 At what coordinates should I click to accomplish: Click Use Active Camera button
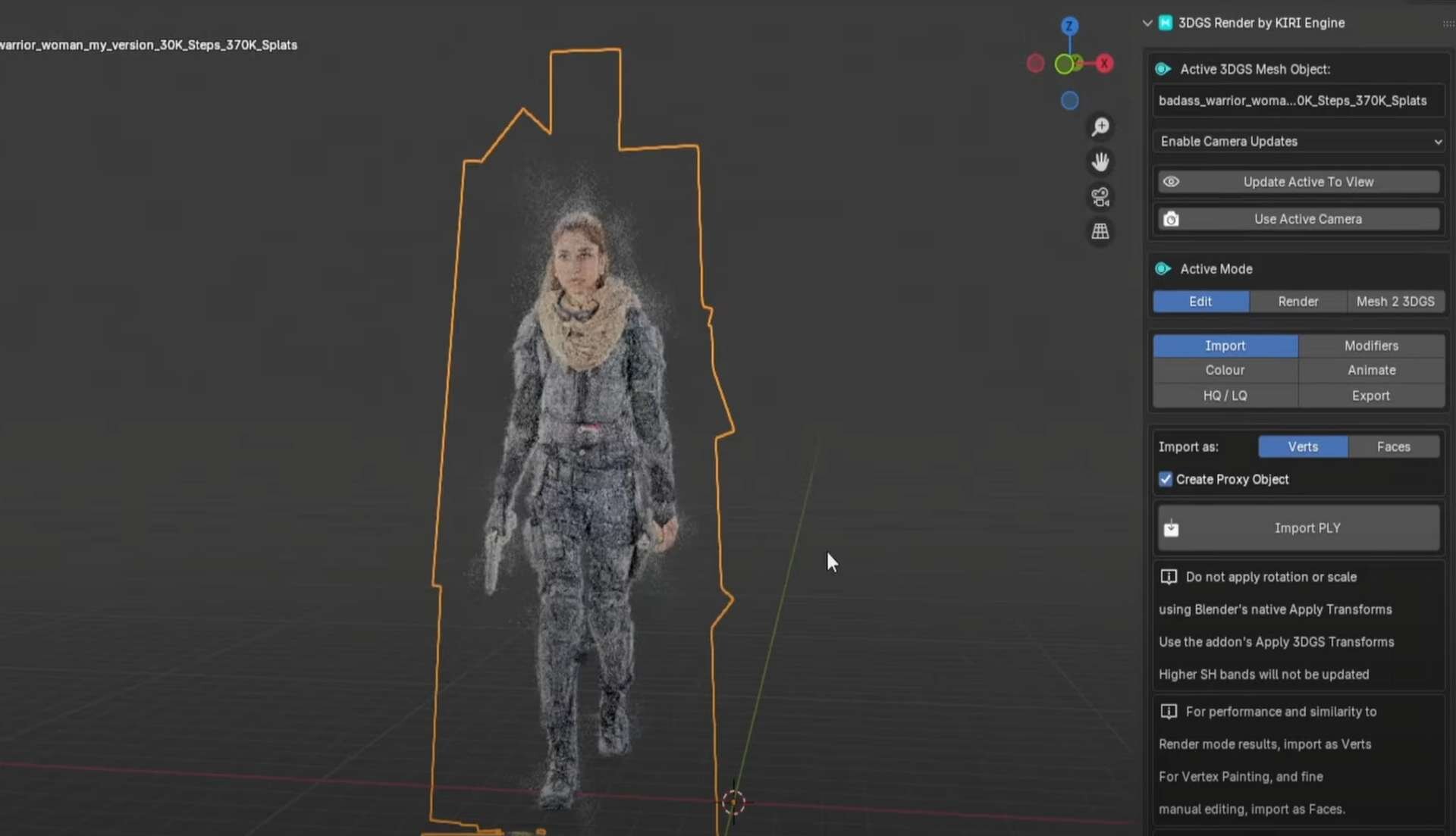pos(1299,219)
